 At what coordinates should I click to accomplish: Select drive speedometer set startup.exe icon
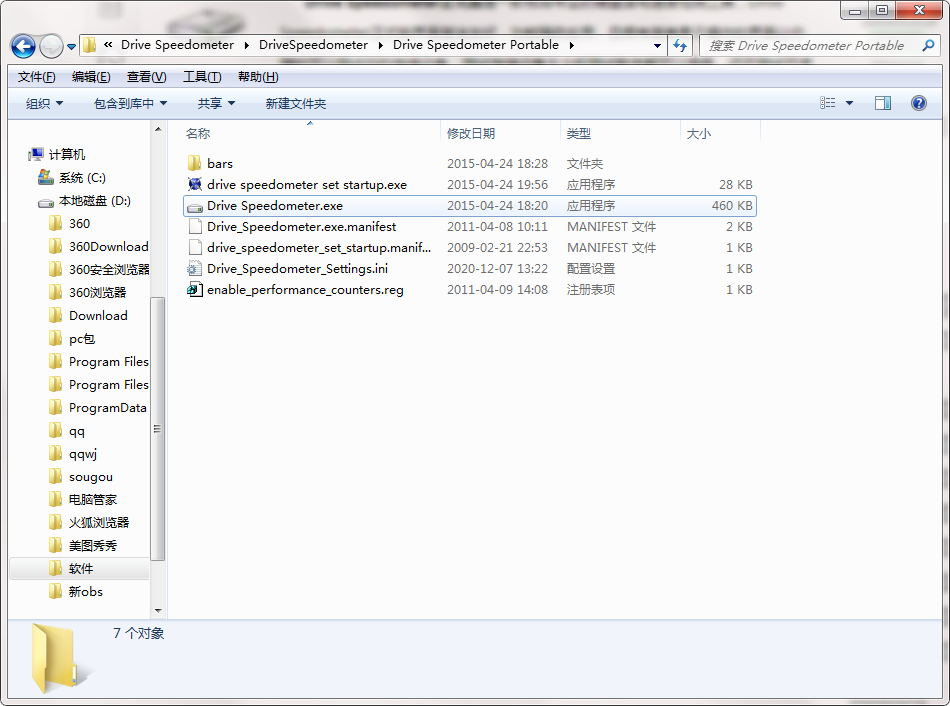click(194, 184)
